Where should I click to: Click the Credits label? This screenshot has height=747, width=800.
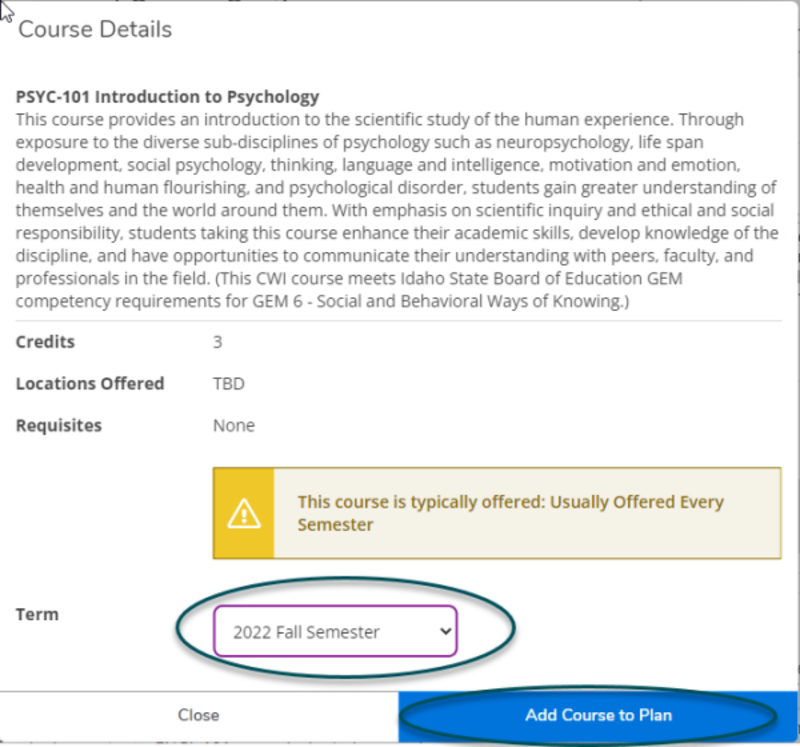tap(44, 341)
